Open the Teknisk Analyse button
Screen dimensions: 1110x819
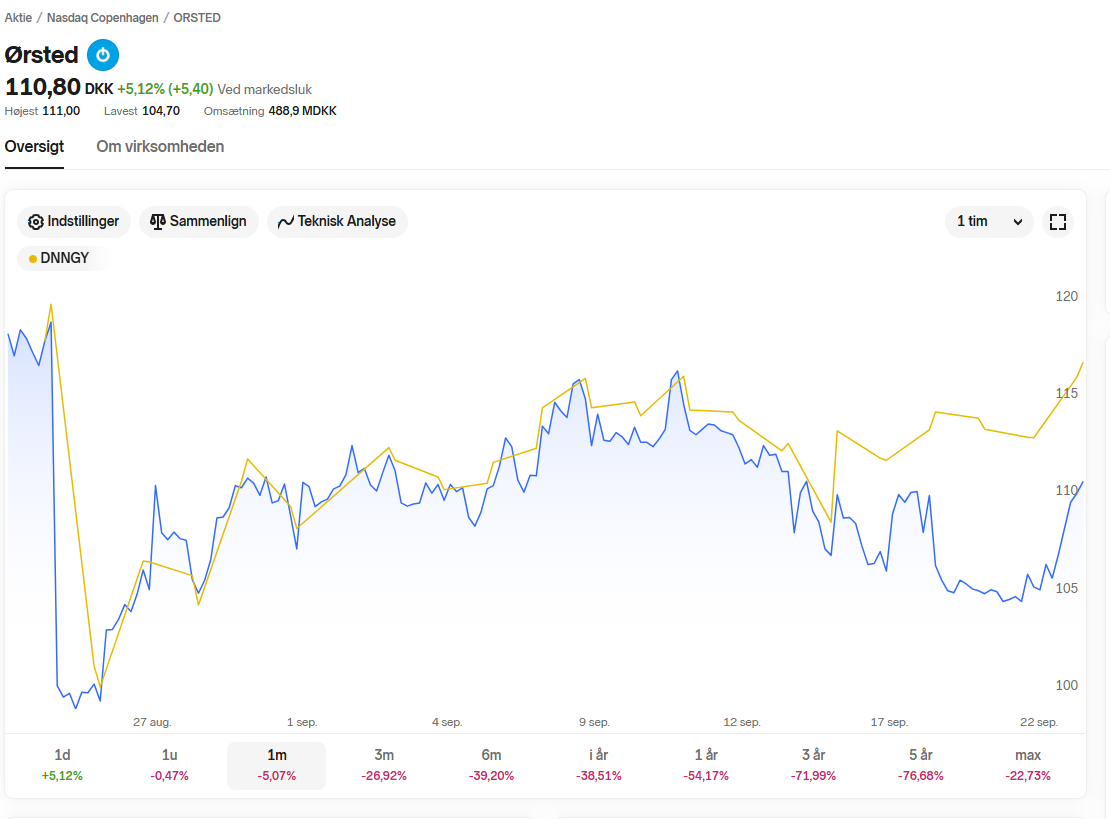pyautogui.click(x=337, y=222)
